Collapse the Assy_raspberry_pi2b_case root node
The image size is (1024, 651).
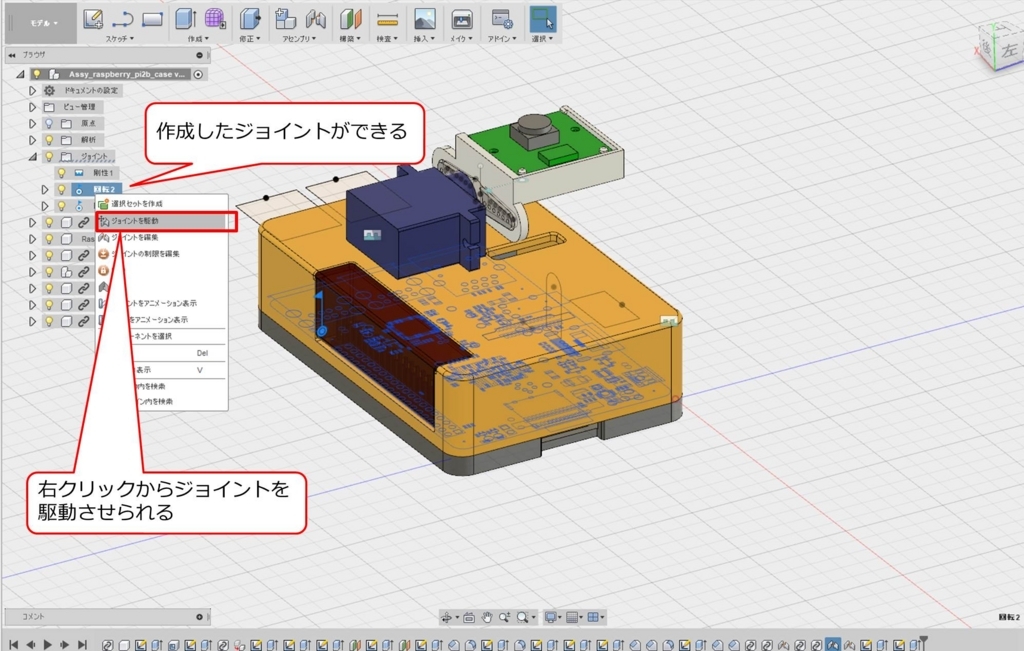pyautogui.click(x=20, y=74)
